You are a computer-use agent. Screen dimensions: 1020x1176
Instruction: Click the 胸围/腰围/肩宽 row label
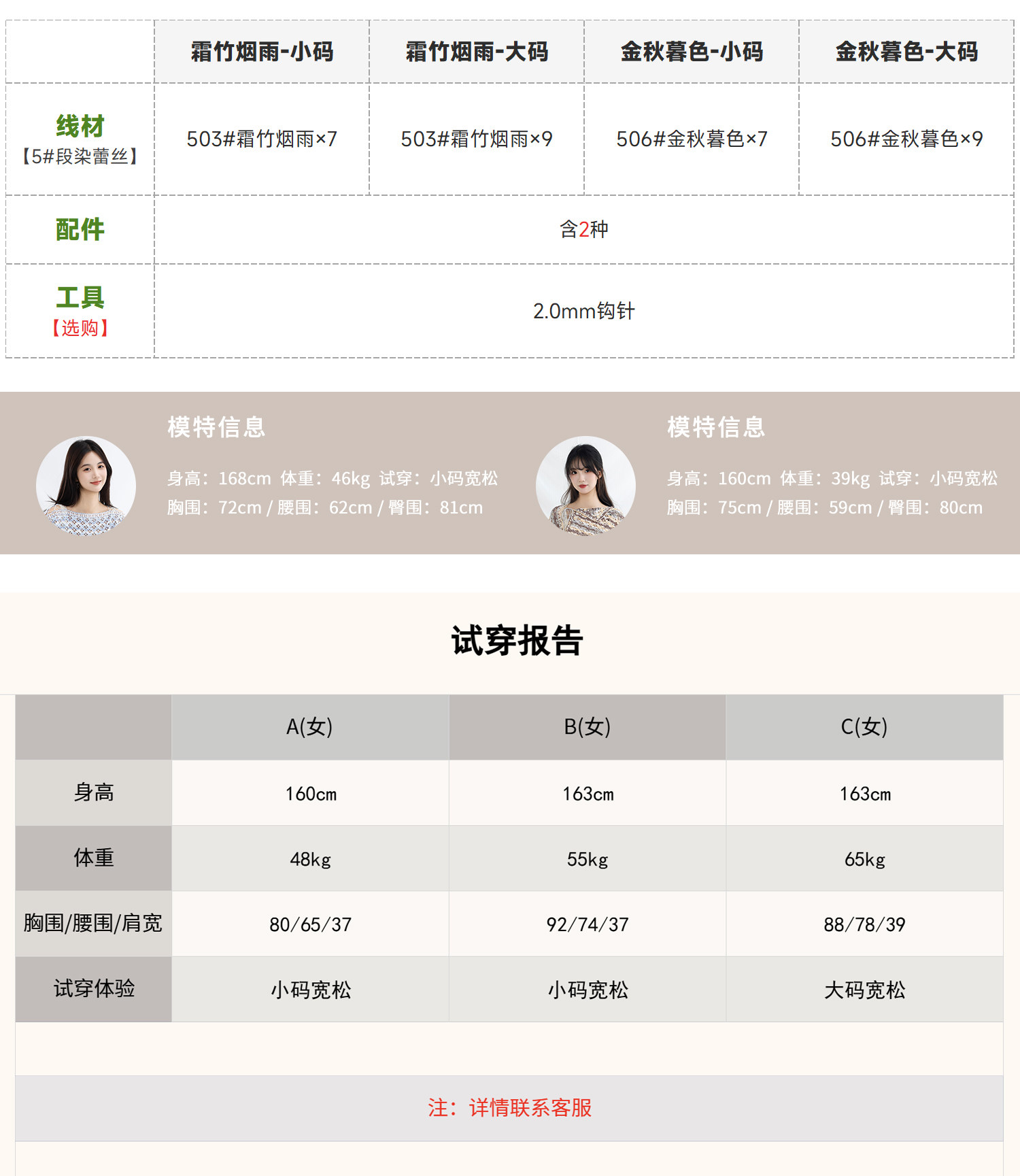tap(93, 924)
